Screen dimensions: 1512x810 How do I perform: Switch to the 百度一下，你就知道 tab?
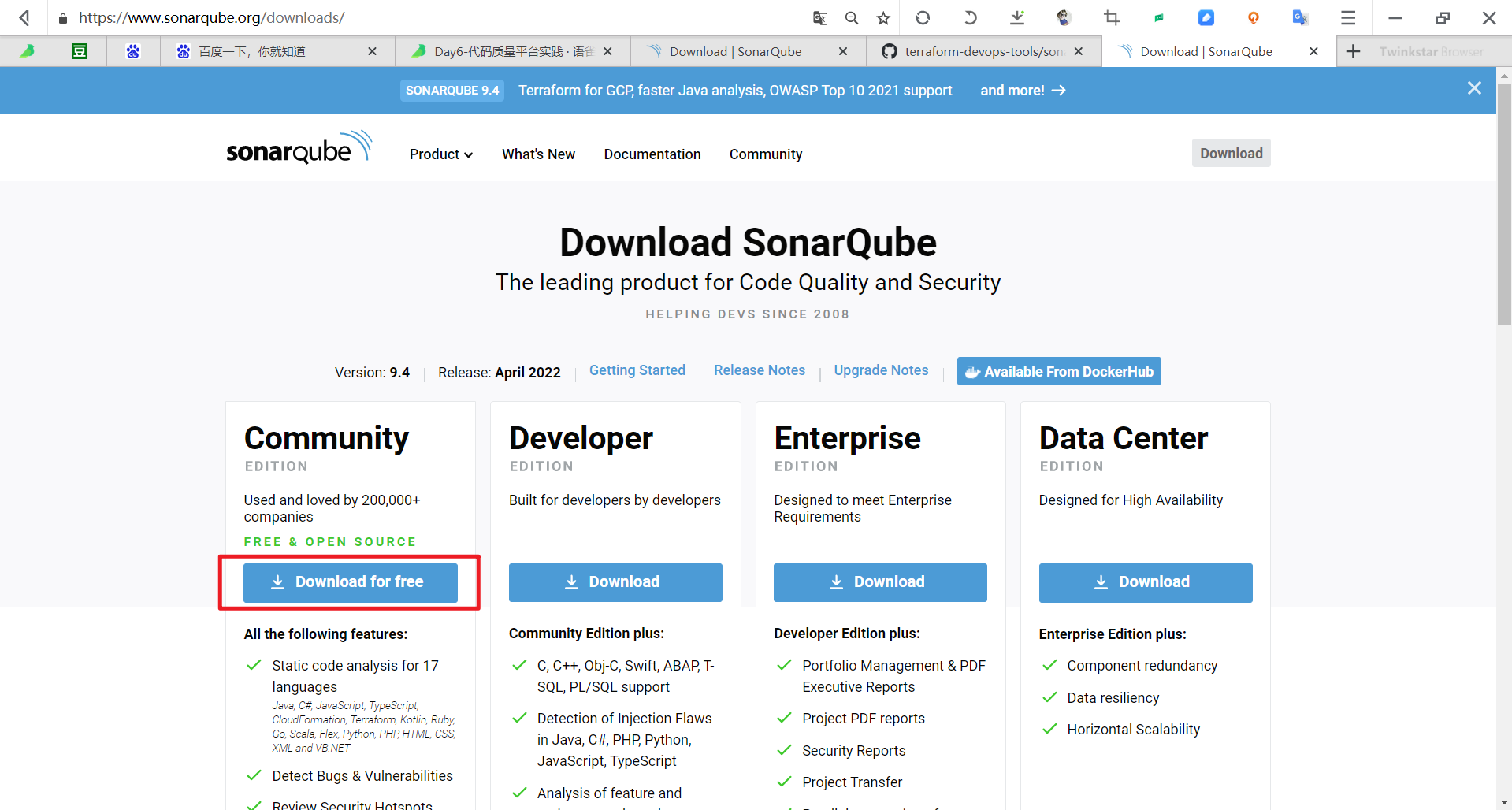tap(276, 51)
